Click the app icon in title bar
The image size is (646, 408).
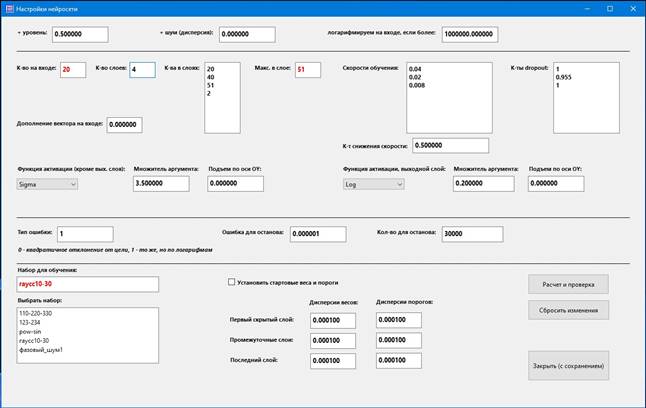coord(8,8)
